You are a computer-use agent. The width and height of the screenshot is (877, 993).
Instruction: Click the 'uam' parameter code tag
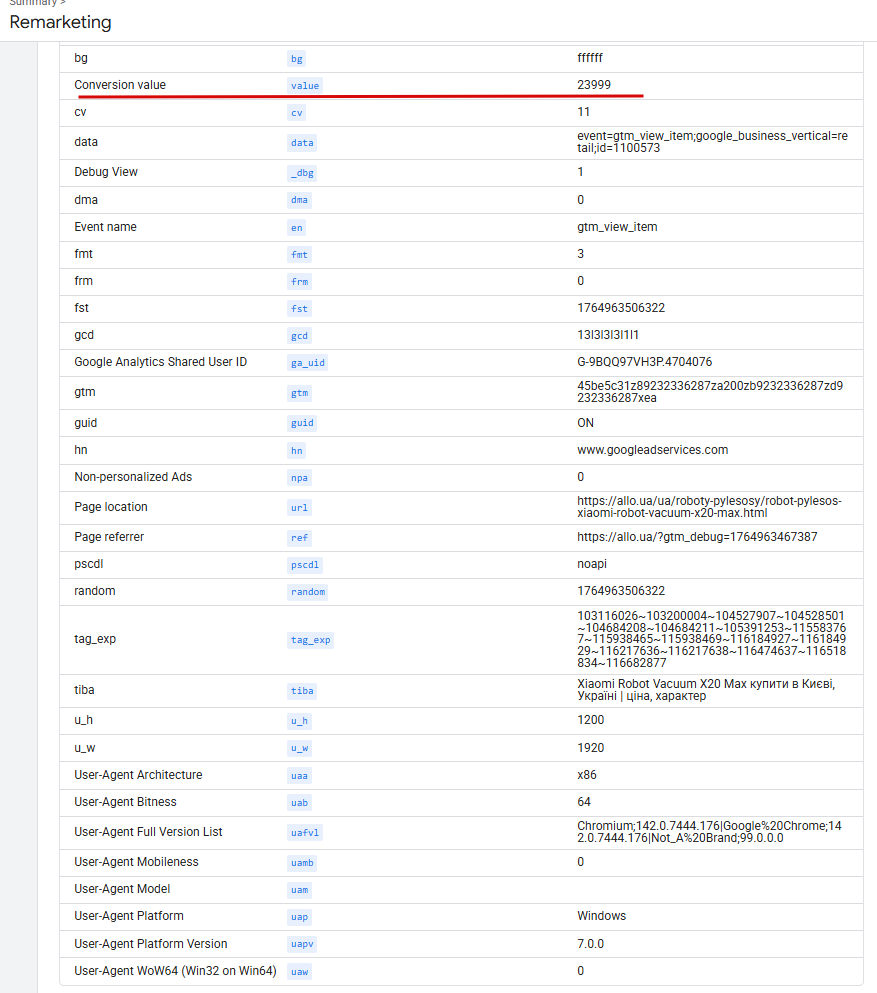(299, 890)
